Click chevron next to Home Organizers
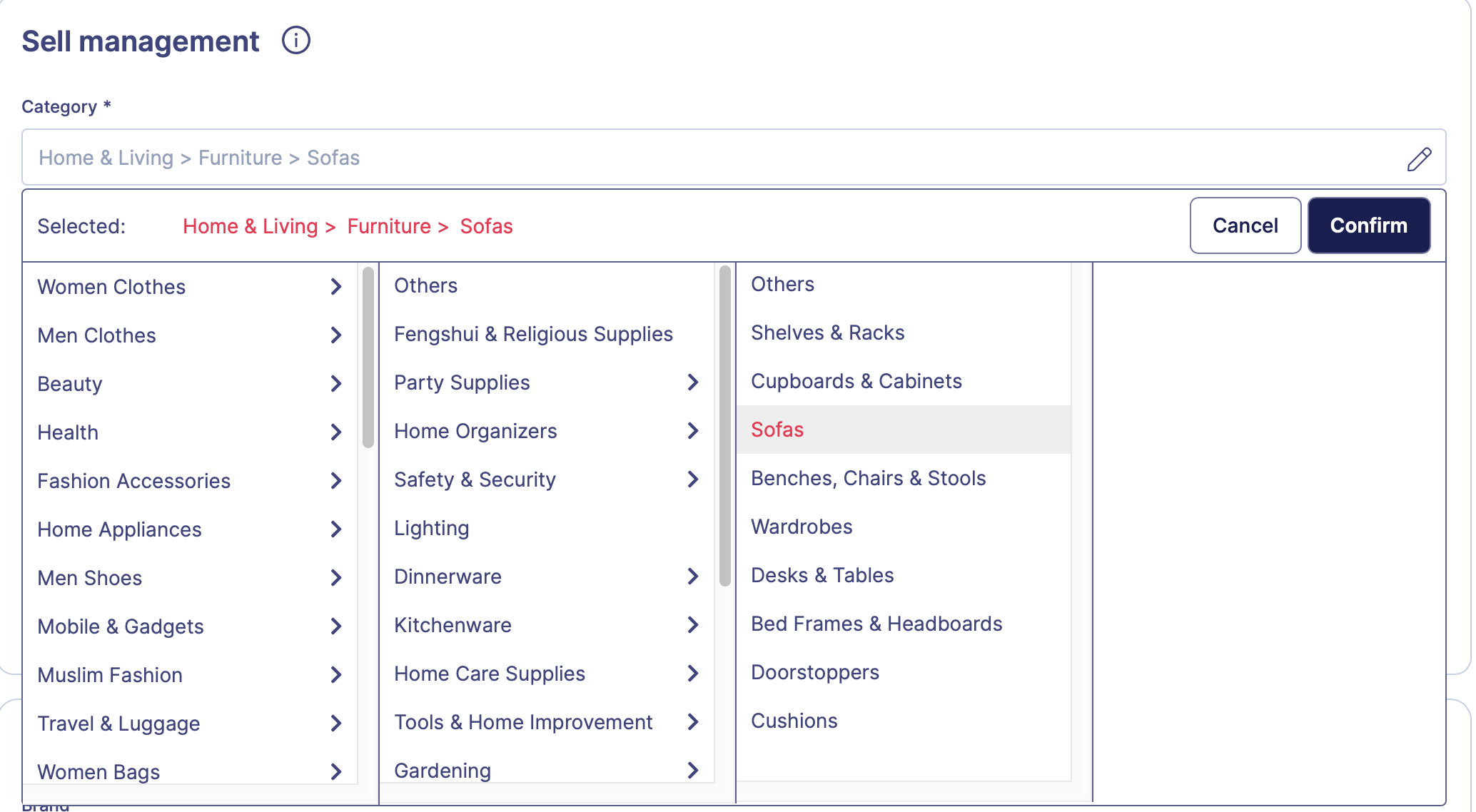The height and width of the screenshot is (812, 1476). coord(692,431)
